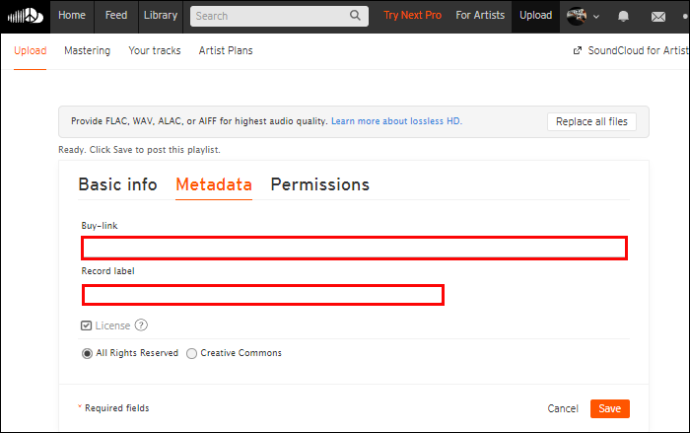Click the SoundCloud logo icon
Screen dimensions: 690x433
pos(25,16)
